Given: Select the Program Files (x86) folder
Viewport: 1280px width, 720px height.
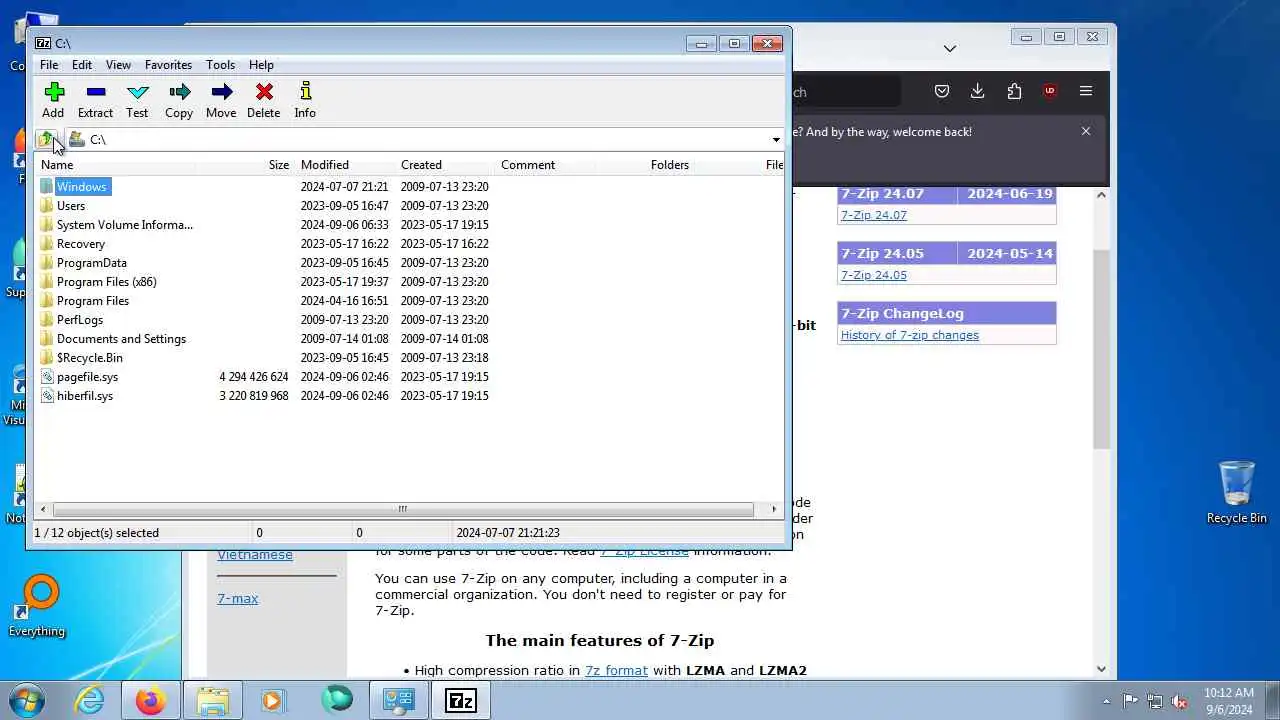Looking at the screenshot, I should 107,282.
